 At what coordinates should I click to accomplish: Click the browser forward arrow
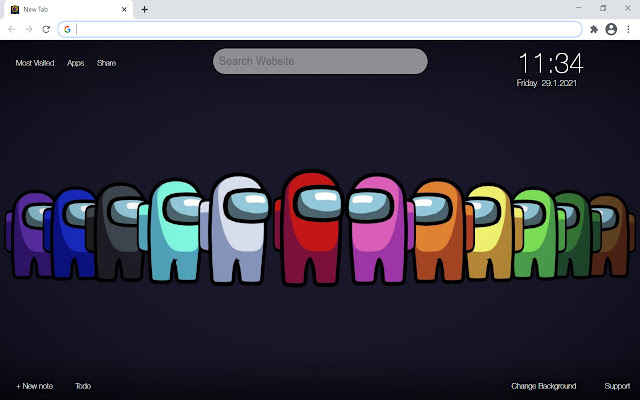pyautogui.click(x=29, y=29)
